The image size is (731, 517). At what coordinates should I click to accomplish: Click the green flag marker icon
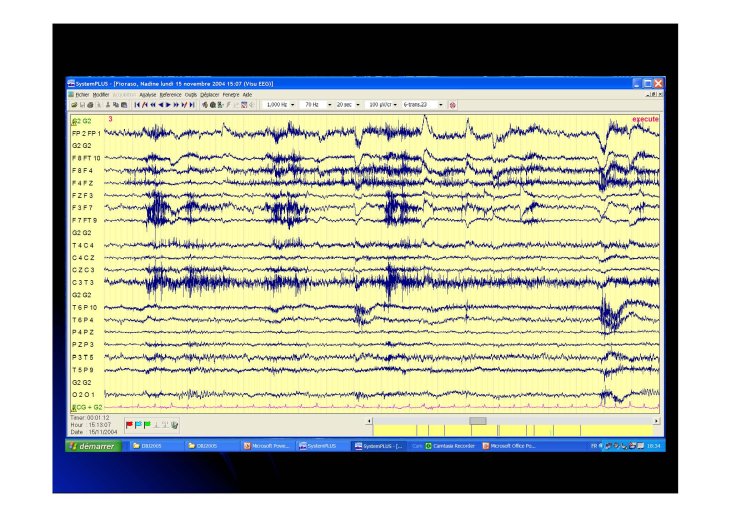(147, 424)
